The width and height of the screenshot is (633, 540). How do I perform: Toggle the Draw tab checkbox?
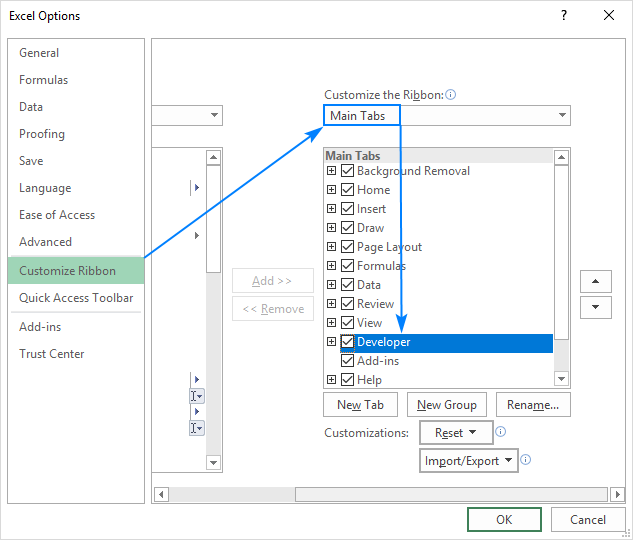[x=347, y=228]
